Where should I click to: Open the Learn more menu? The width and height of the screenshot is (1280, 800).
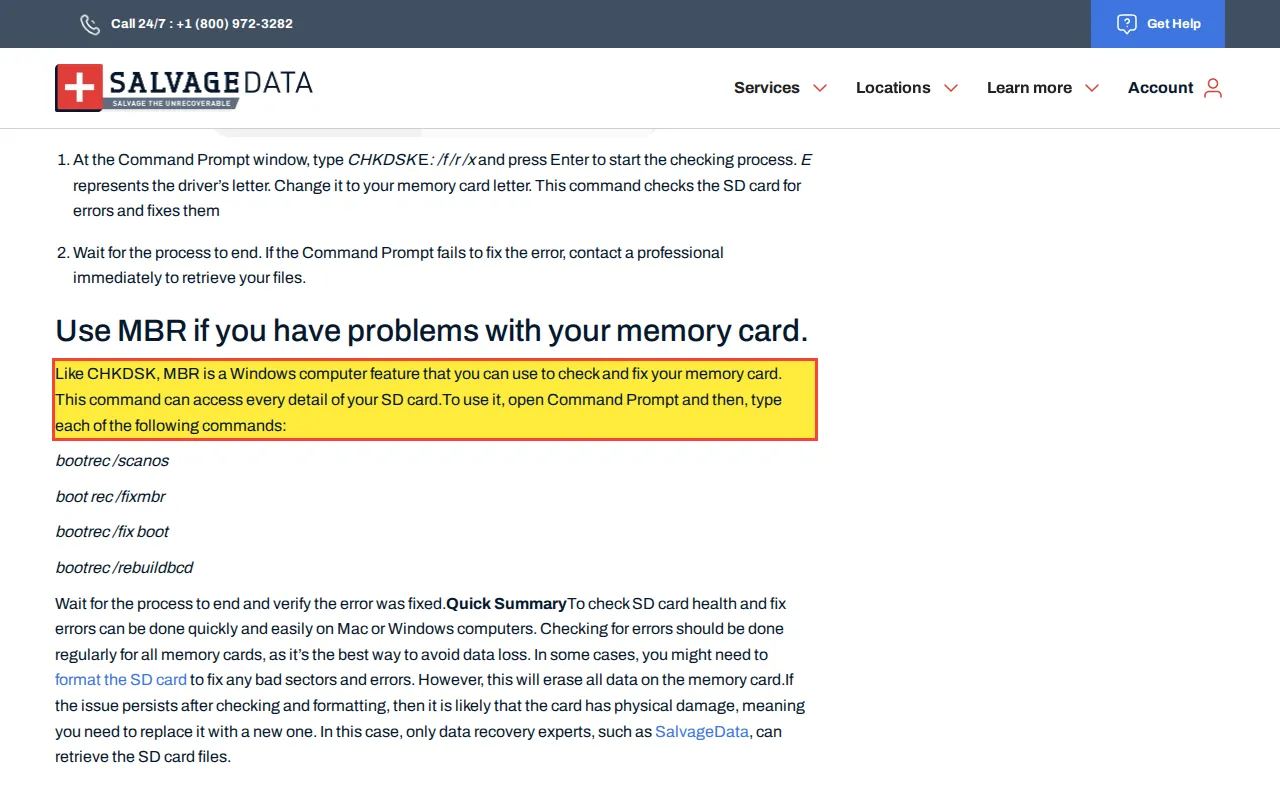tap(1029, 88)
